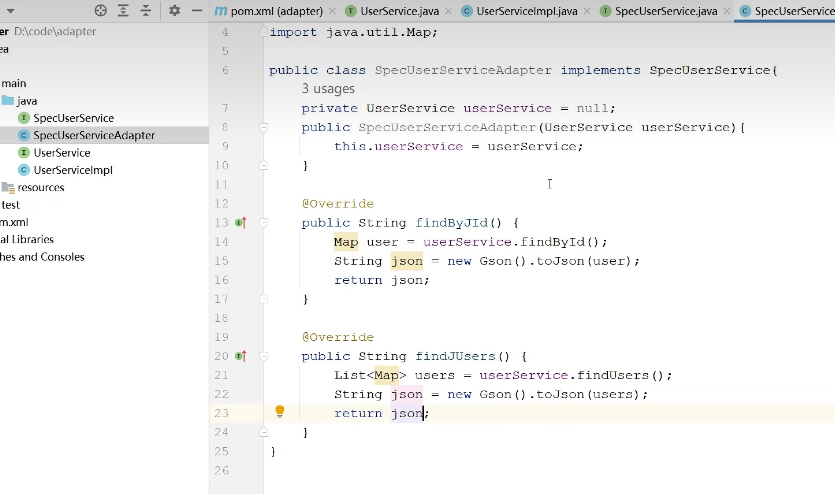The height and width of the screenshot is (494, 835).
Task: Click the implements gutter icon on line 20
Action: pos(240,356)
